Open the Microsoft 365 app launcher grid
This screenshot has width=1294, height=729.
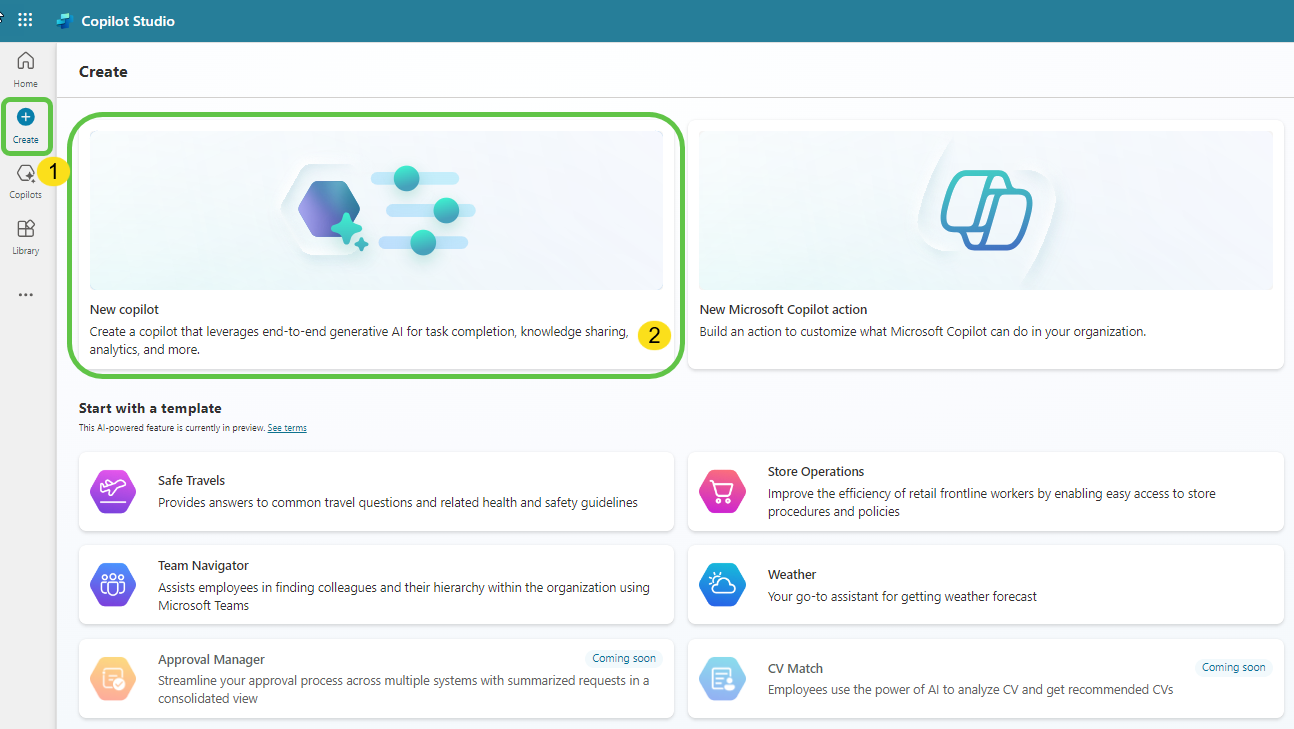tap(25, 19)
